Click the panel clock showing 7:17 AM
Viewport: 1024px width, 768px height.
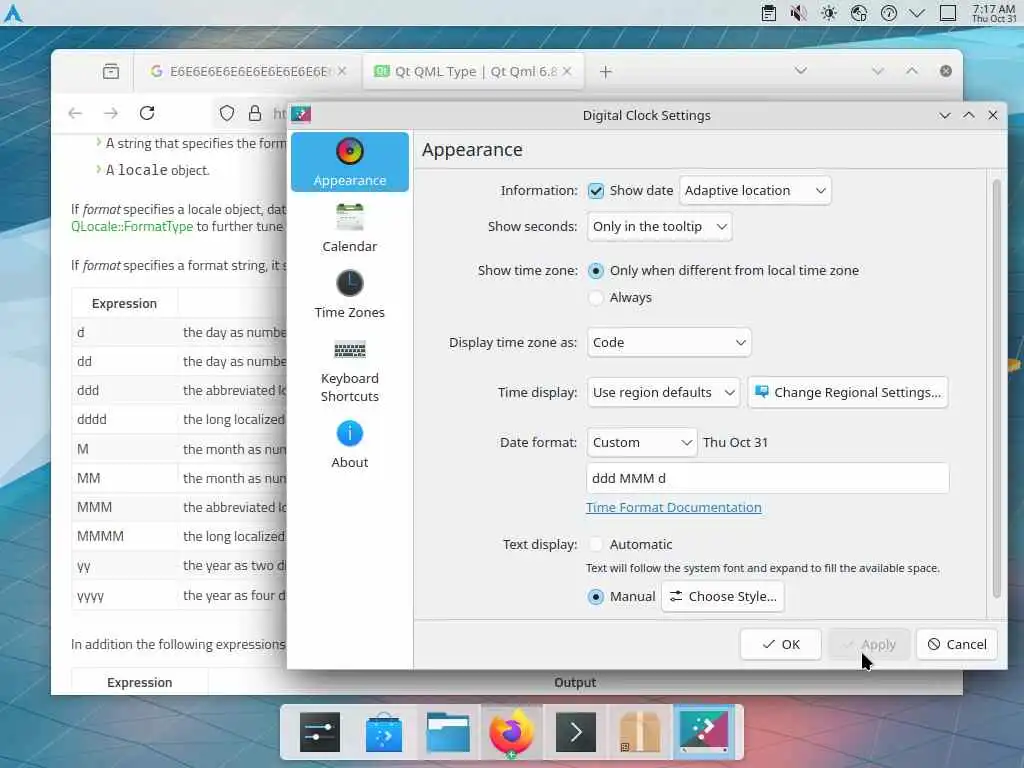coord(993,13)
